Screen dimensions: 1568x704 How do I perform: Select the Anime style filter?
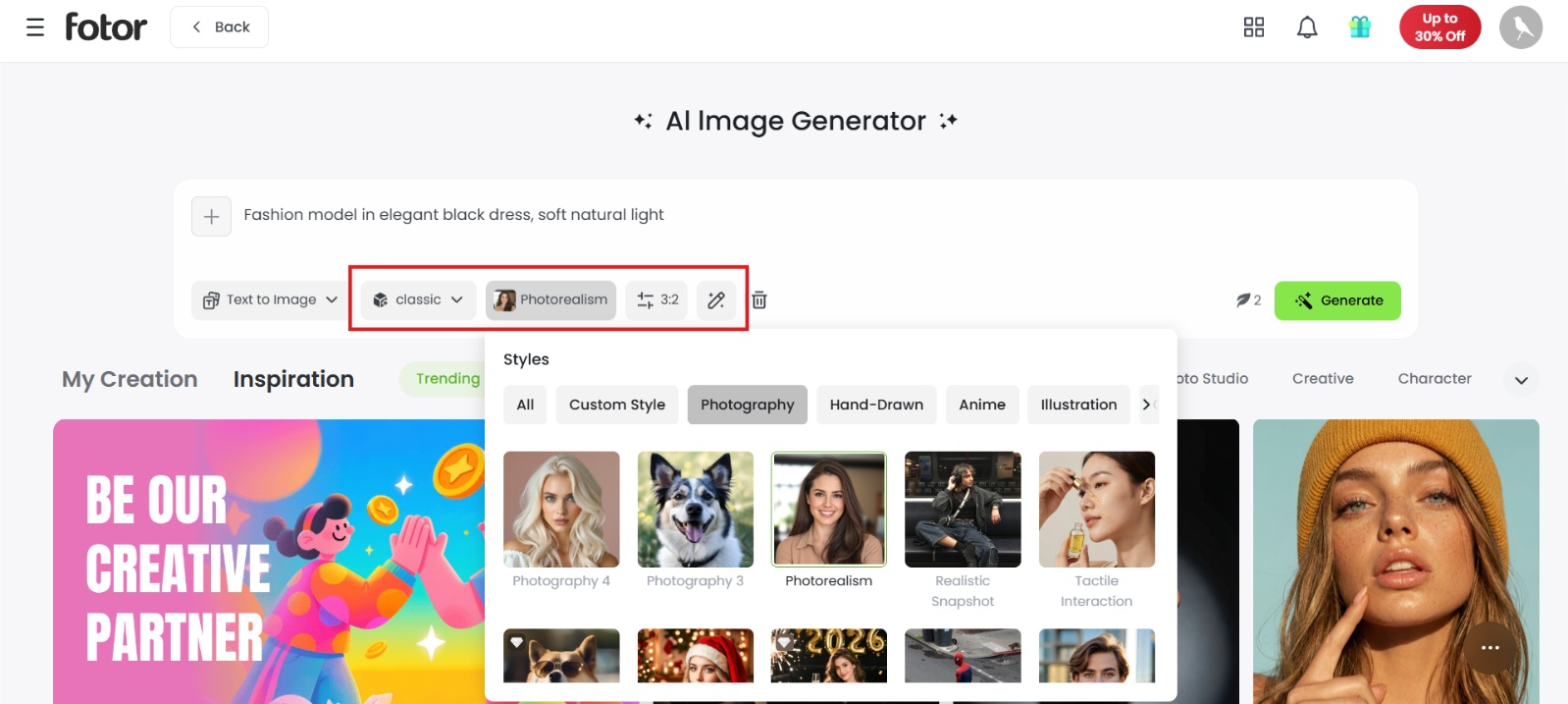[x=982, y=405]
